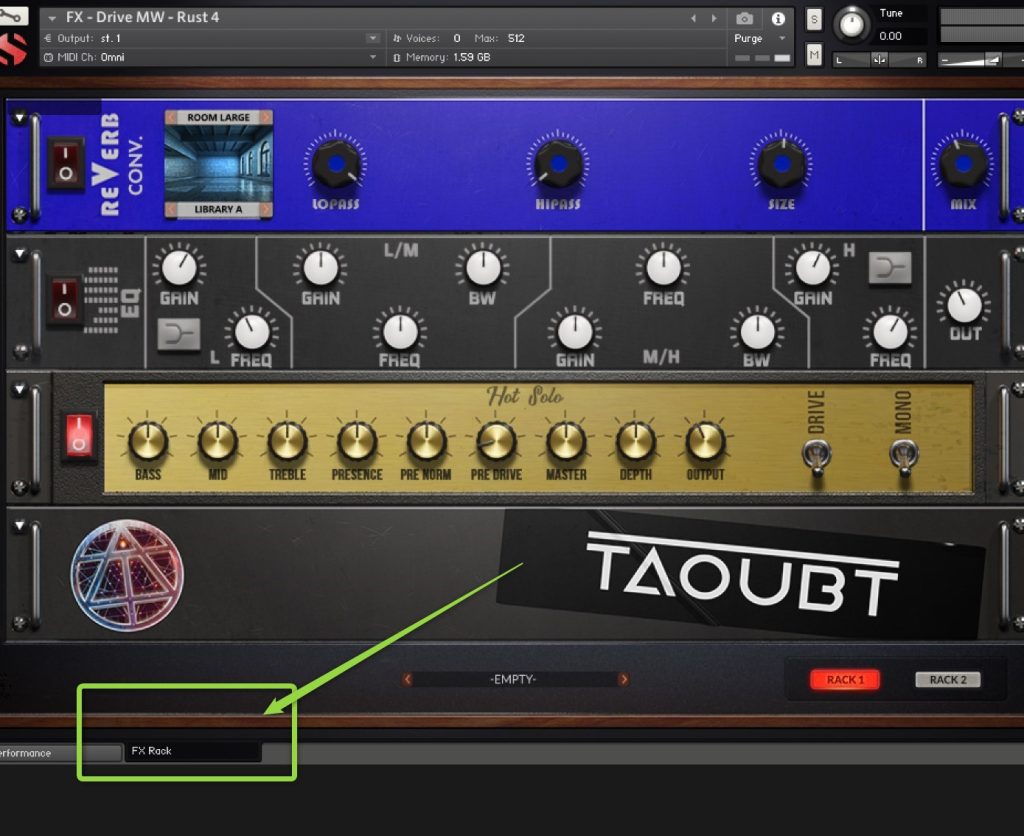The height and width of the screenshot is (836, 1024).
Task: Toggle the EQ power switch
Action: [x=65, y=301]
